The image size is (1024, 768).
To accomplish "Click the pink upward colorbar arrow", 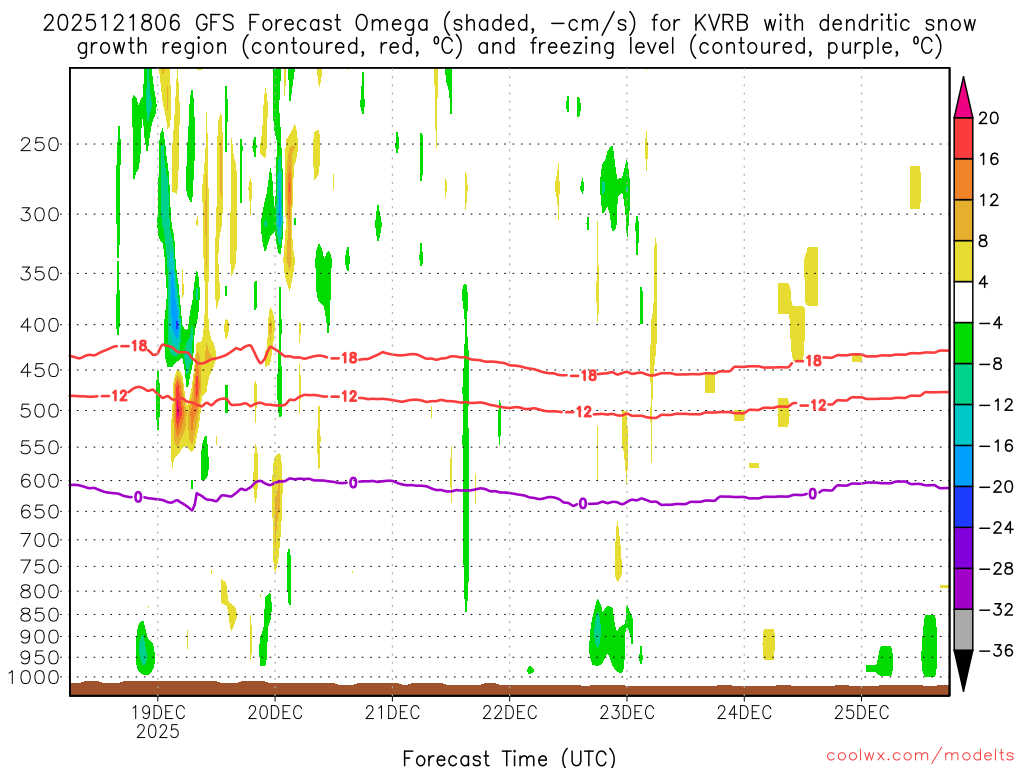I will pyautogui.click(x=963, y=98).
